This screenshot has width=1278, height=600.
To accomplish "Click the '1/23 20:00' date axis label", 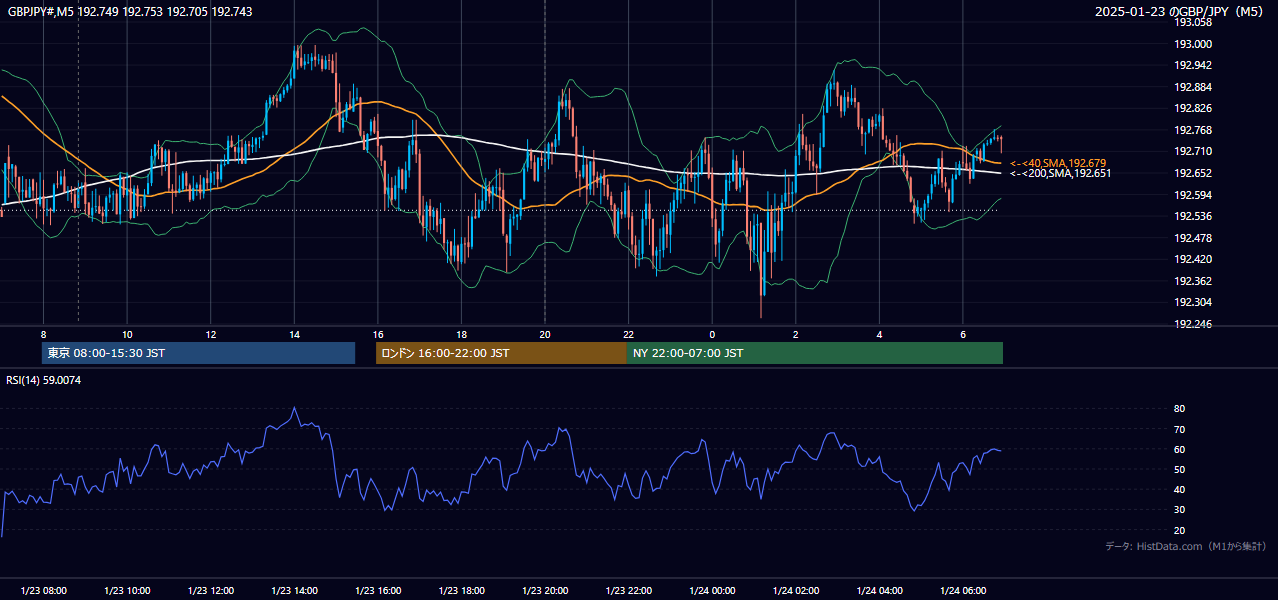I will click(545, 591).
